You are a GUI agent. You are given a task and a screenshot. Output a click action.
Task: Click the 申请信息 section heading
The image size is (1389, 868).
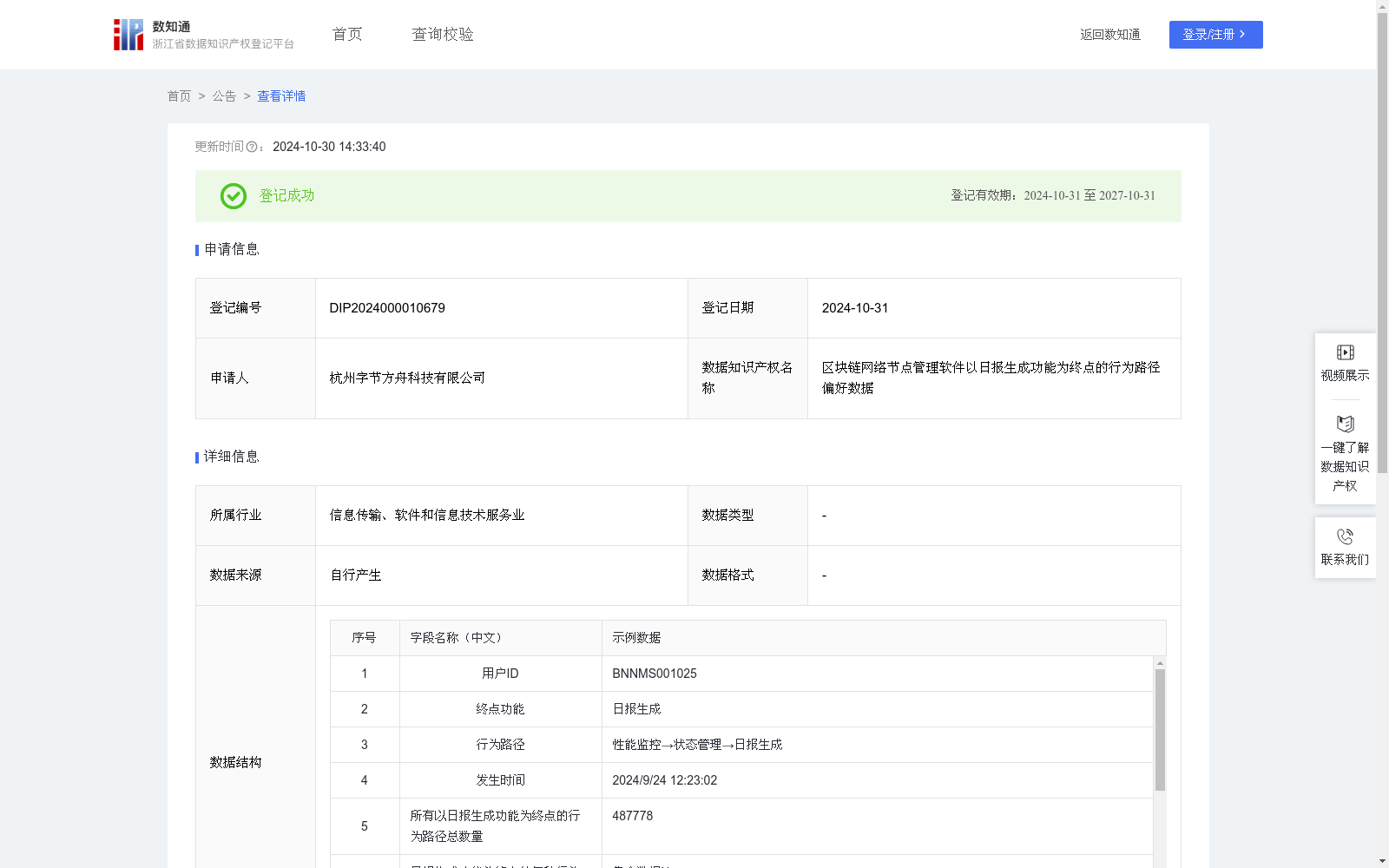pyautogui.click(x=232, y=249)
